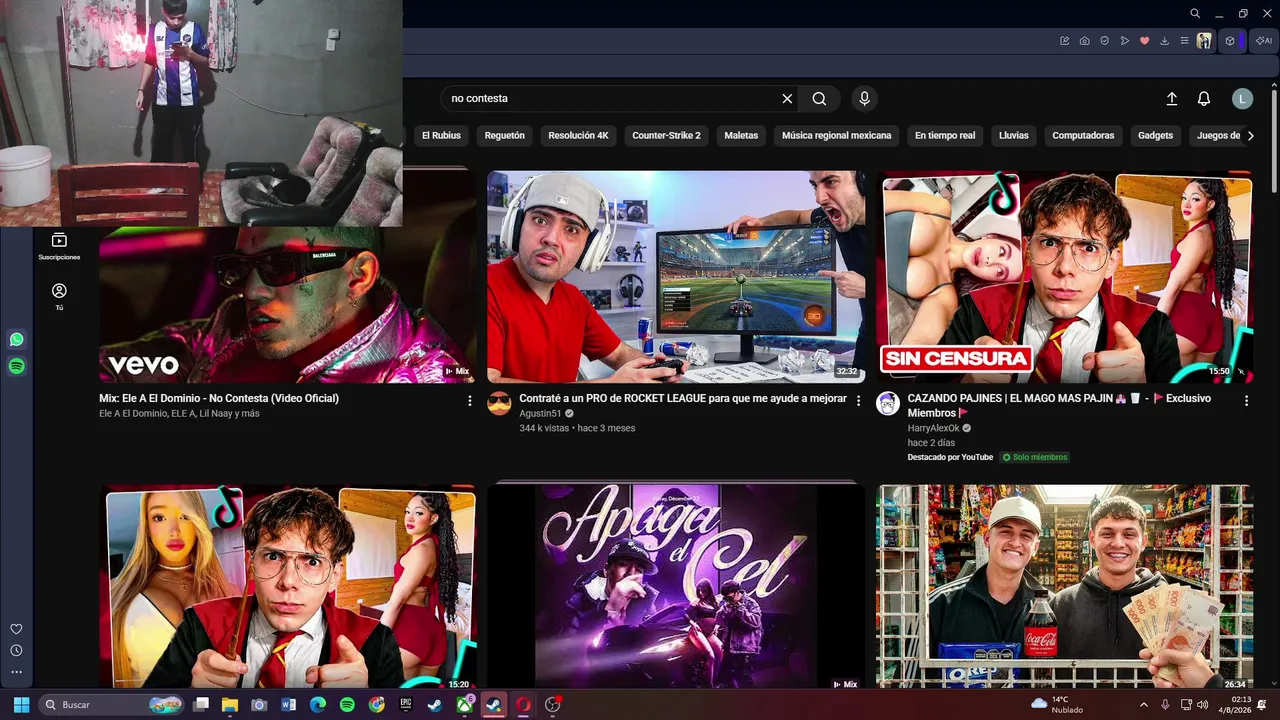The width and height of the screenshot is (1280, 720).
Task: Select the Counter-Strike 2 filter chip
Action: pos(666,136)
